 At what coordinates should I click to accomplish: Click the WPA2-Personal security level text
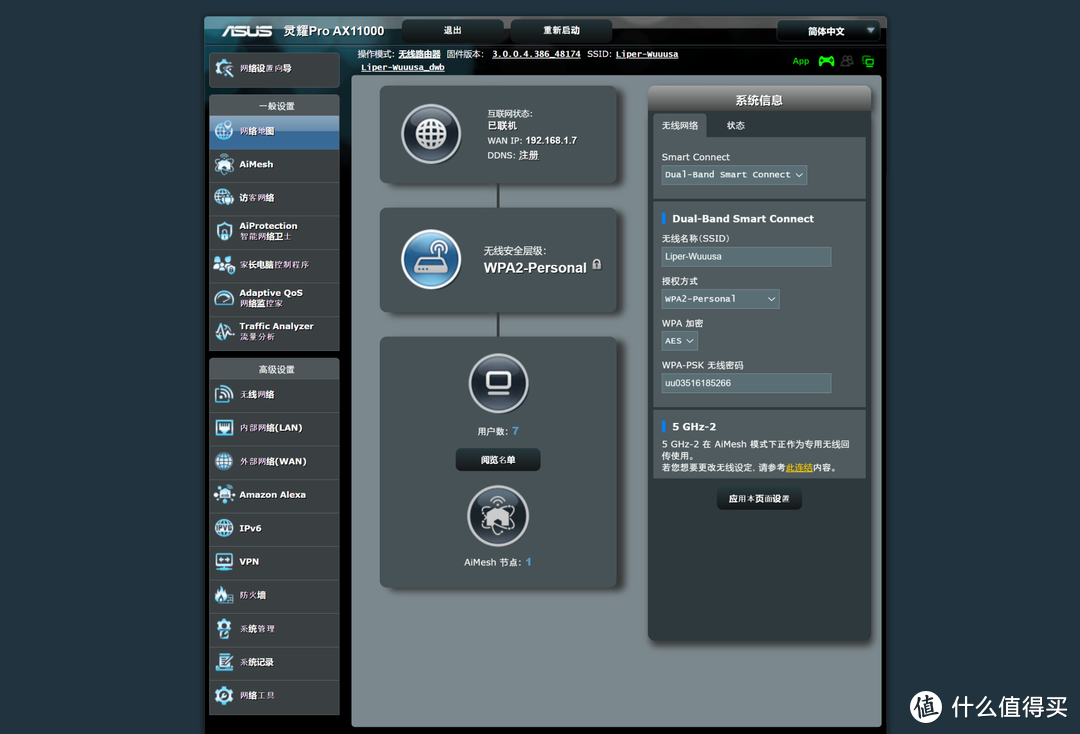(535, 268)
